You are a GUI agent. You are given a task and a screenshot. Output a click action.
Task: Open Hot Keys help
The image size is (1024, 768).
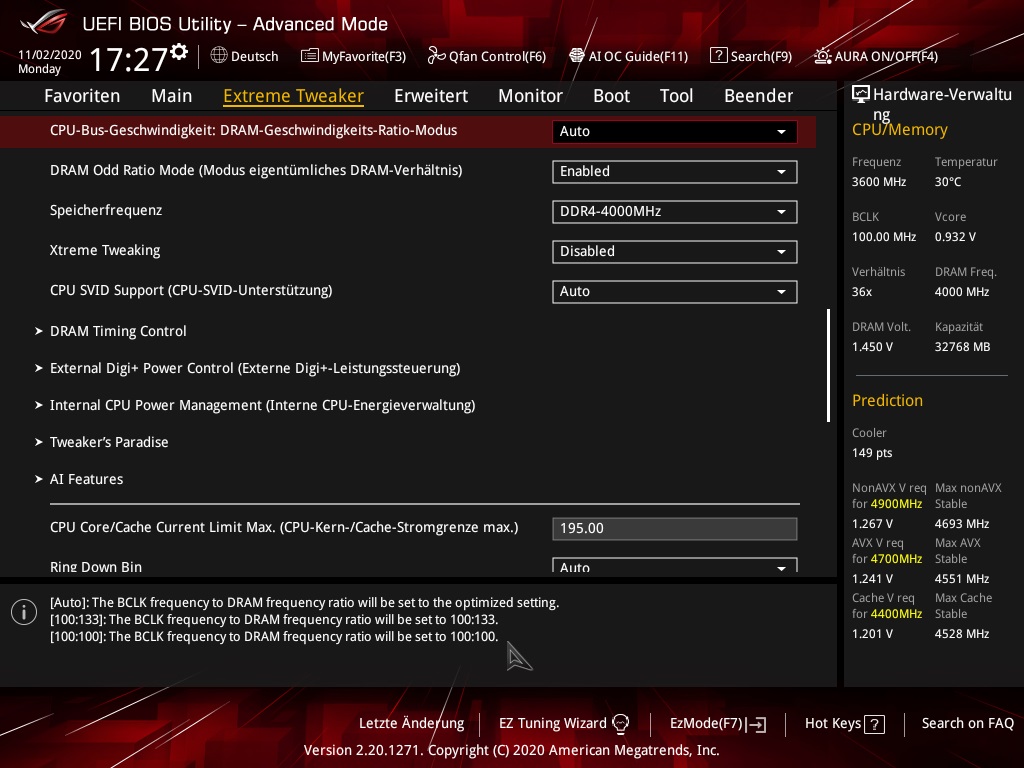(x=833, y=724)
